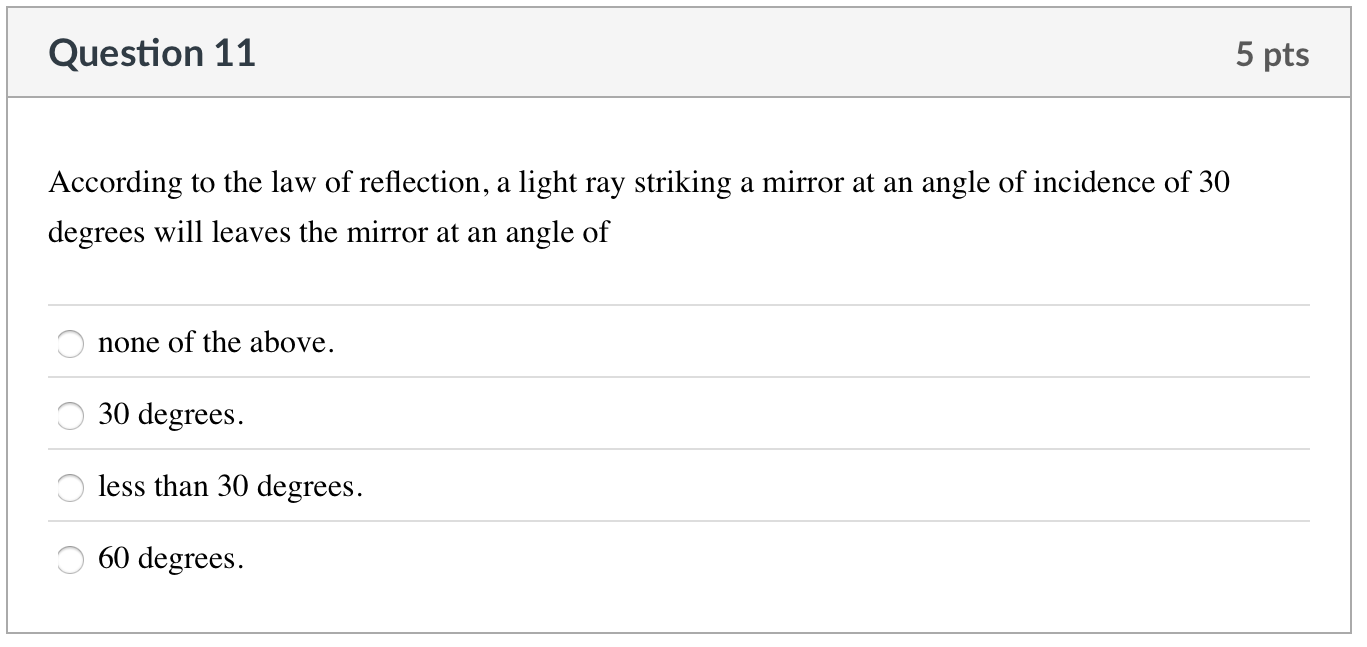Screen dimensions: 1367x647
Task: Click the 'less than 30 degrees.' label text
Action: (229, 488)
